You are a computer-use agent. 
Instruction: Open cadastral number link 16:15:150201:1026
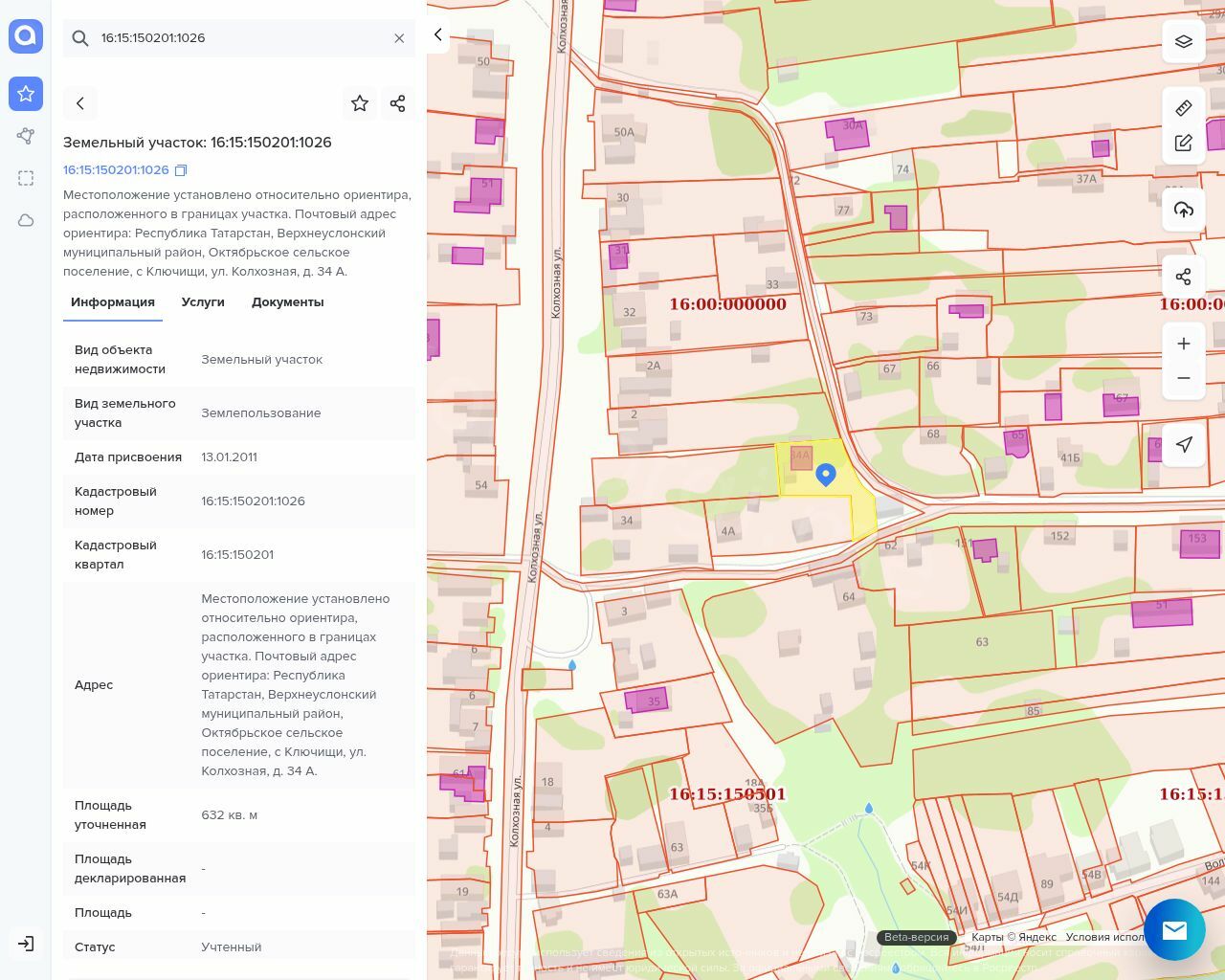(x=116, y=170)
